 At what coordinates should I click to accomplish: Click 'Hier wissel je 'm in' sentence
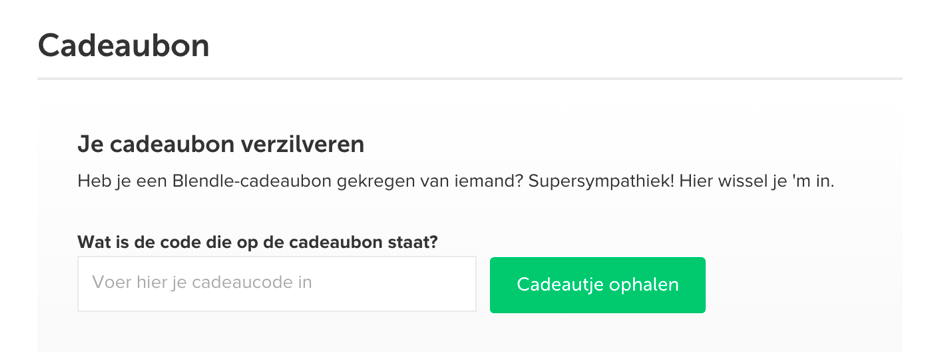[757, 181]
